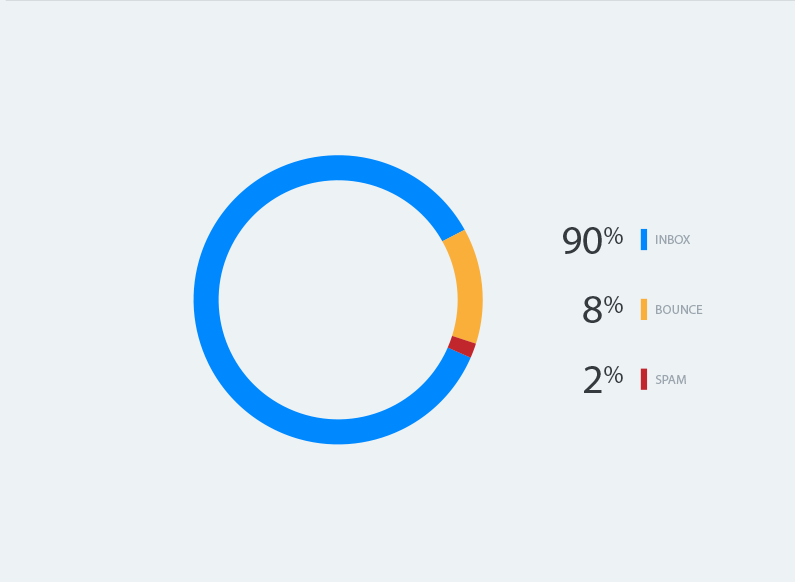Image resolution: width=795 pixels, height=582 pixels.
Task: Click the orange BOUNCE legend swatch
Action: click(643, 309)
